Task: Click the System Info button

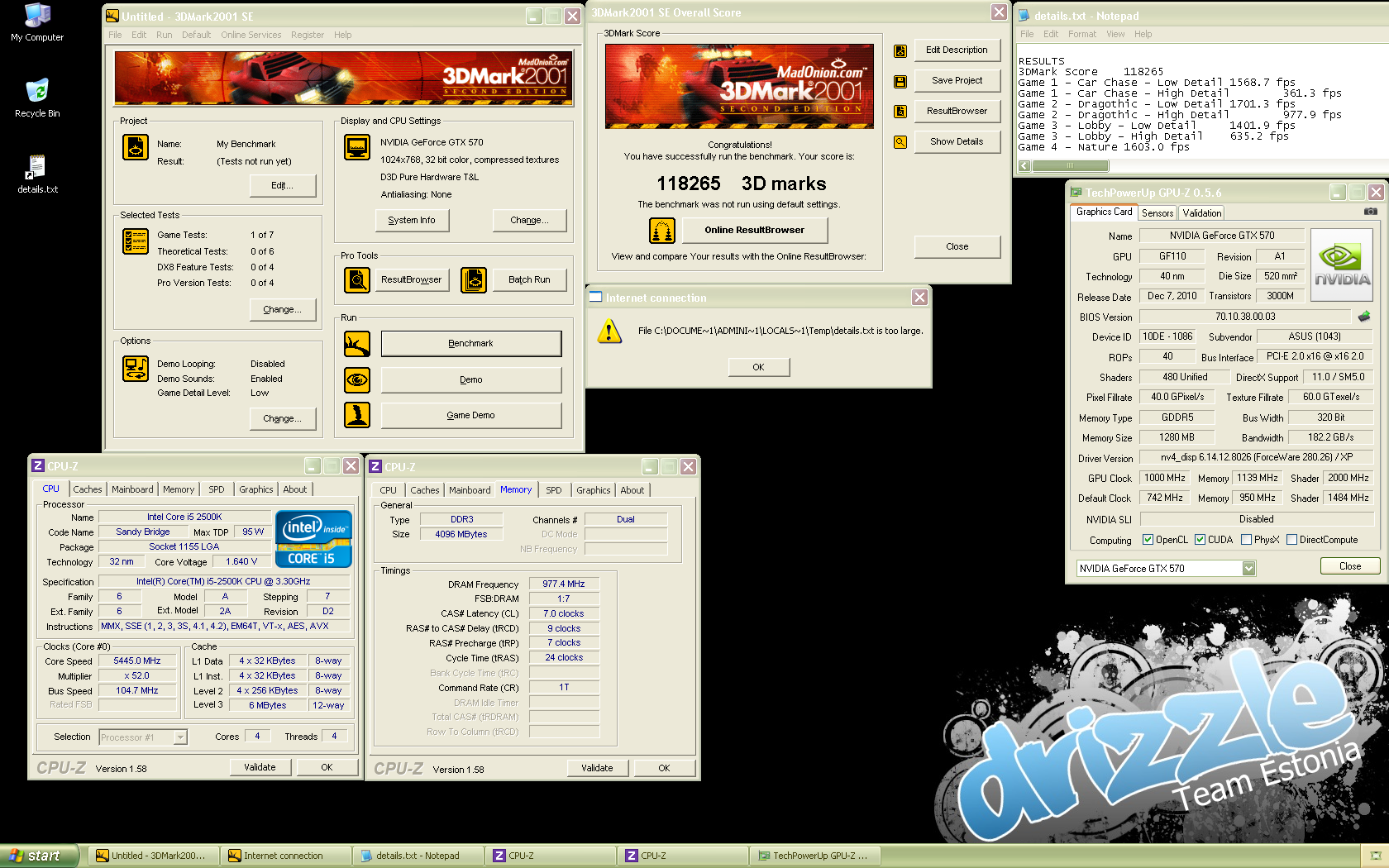Action: (x=411, y=220)
